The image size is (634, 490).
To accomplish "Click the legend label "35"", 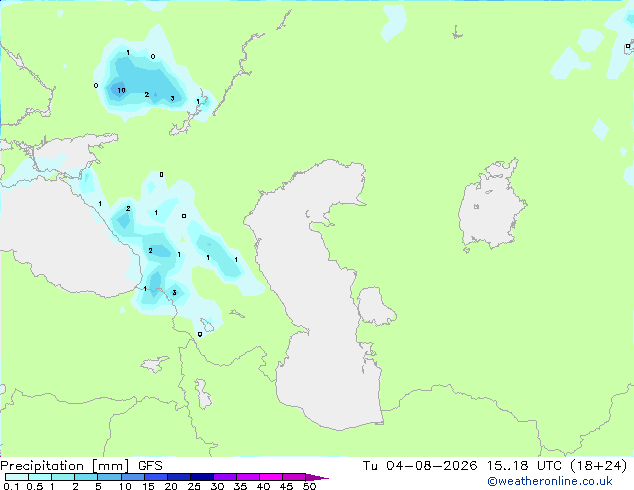I will pyautogui.click(x=240, y=486).
